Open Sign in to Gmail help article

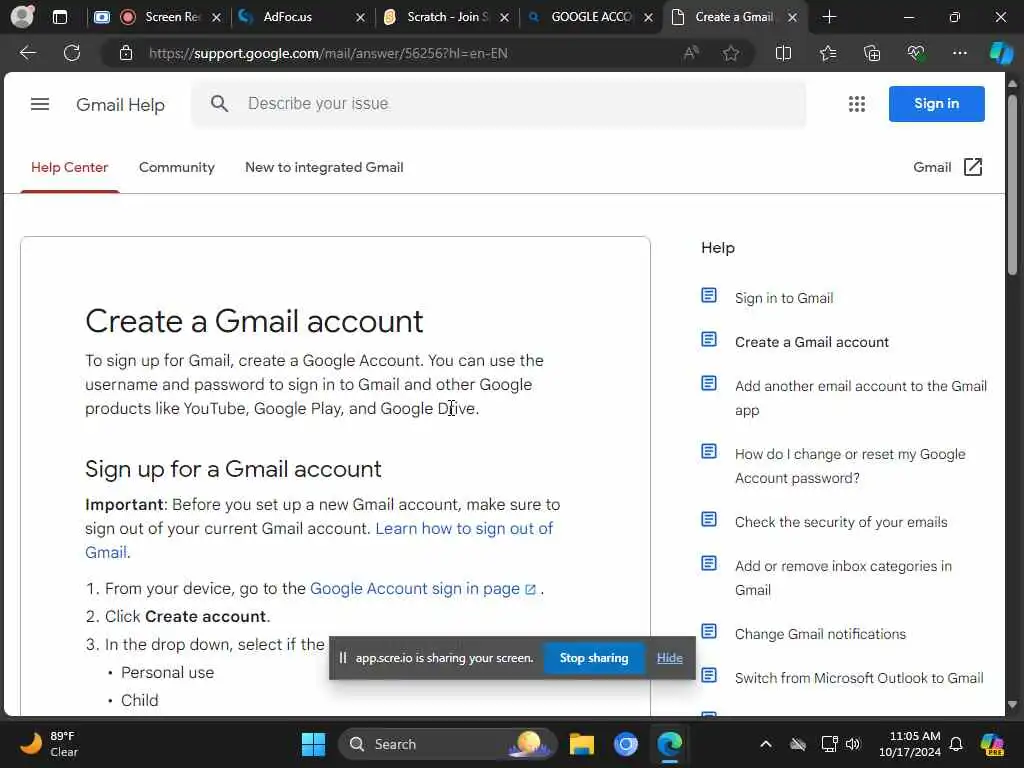(784, 298)
